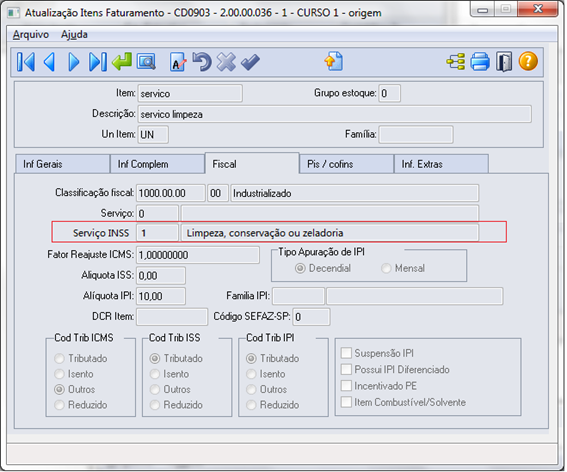Go to the first record
Image resolution: width=567 pixels, height=472 pixels.
point(26,62)
